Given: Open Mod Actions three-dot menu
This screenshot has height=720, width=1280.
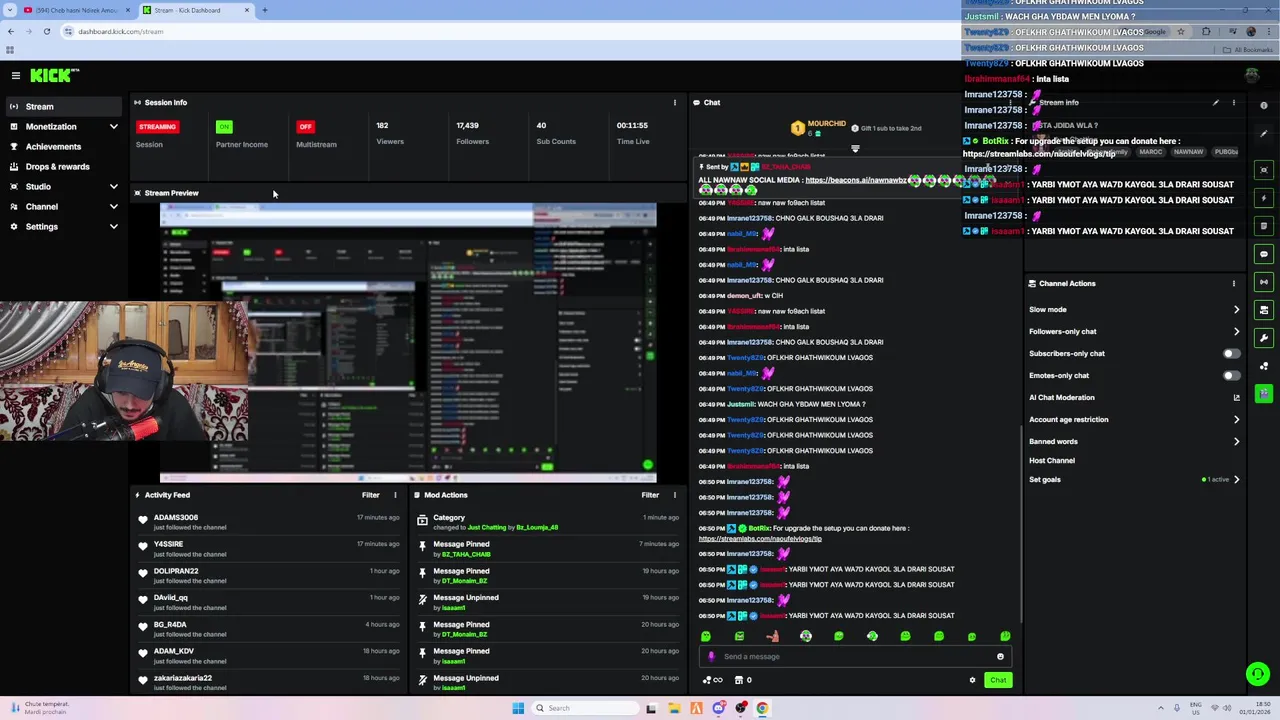Looking at the screenshot, I should (674, 495).
